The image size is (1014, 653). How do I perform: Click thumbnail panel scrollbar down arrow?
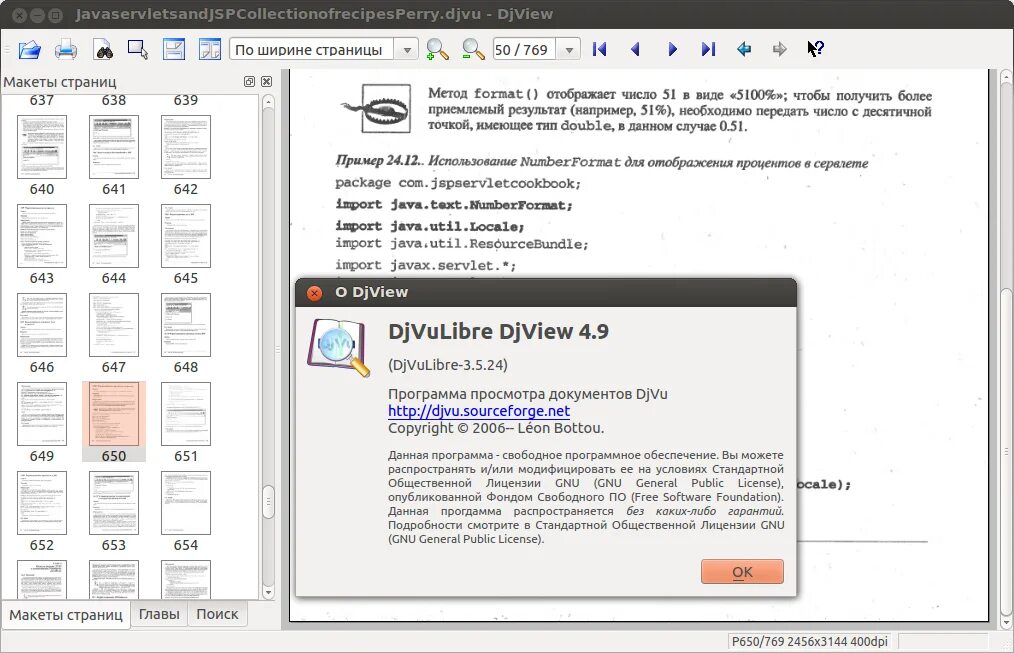coord(268,592)
